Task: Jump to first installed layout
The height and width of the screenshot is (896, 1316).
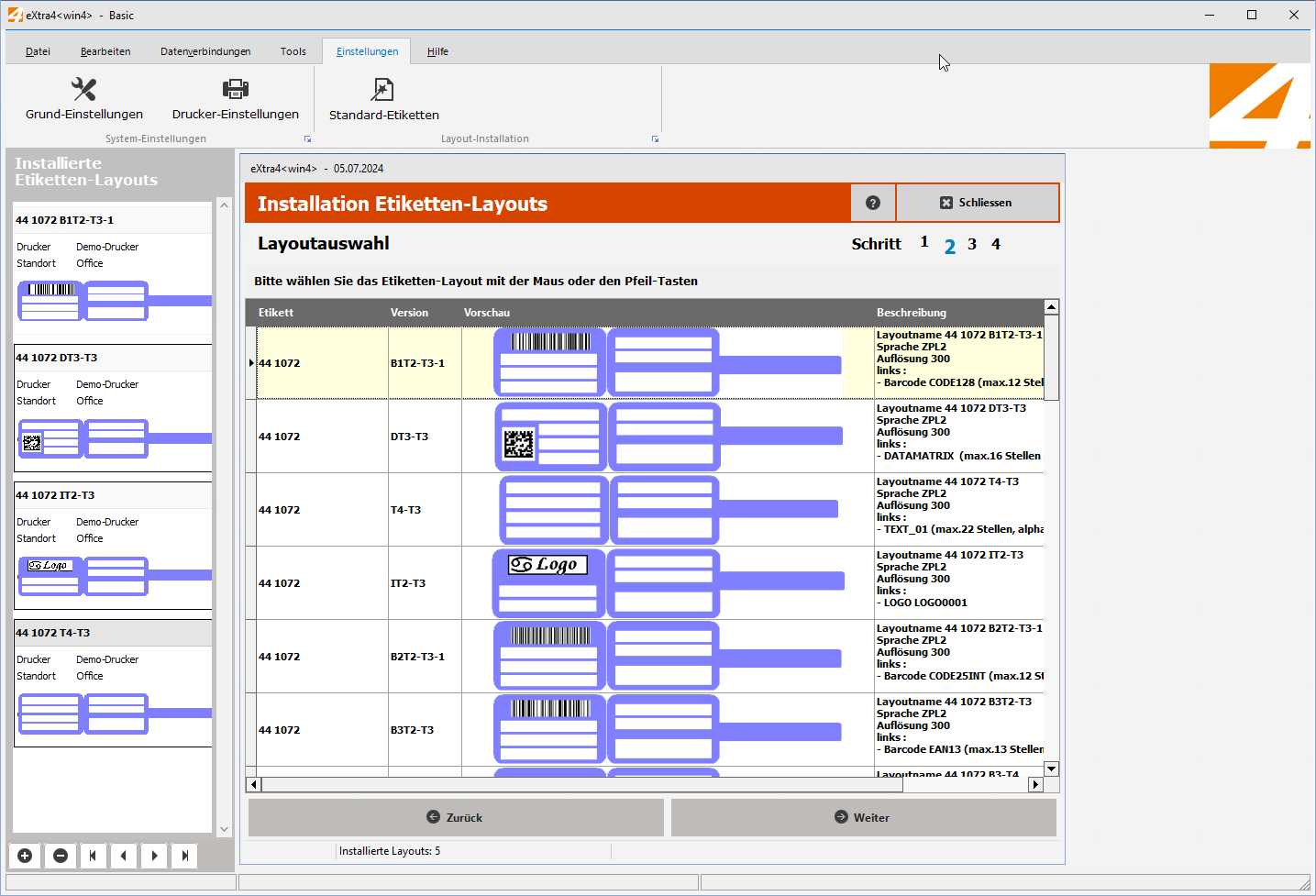Action: click(93, 856)
